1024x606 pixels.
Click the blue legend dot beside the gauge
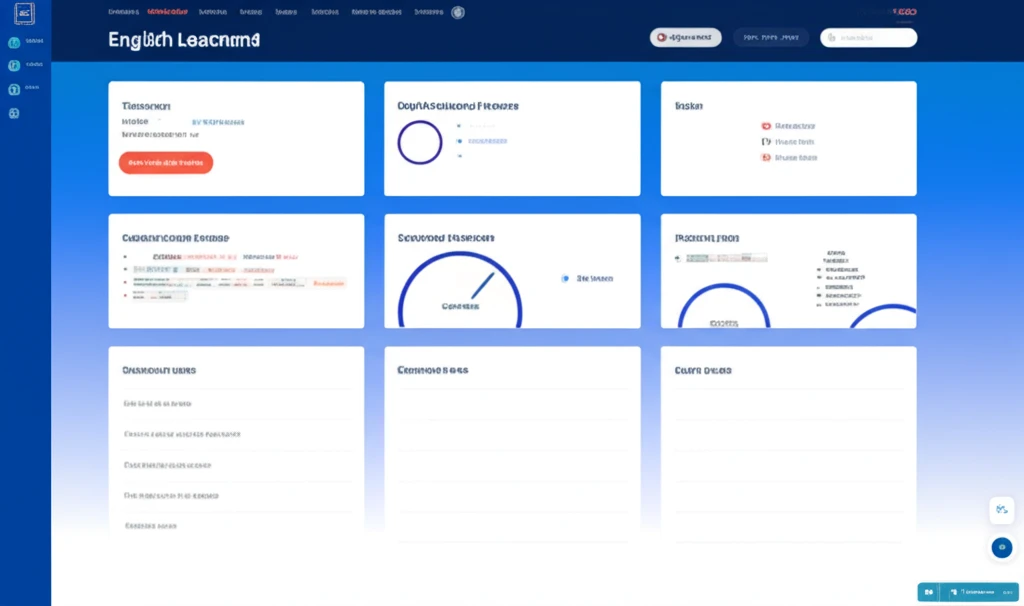pos(565,278)
